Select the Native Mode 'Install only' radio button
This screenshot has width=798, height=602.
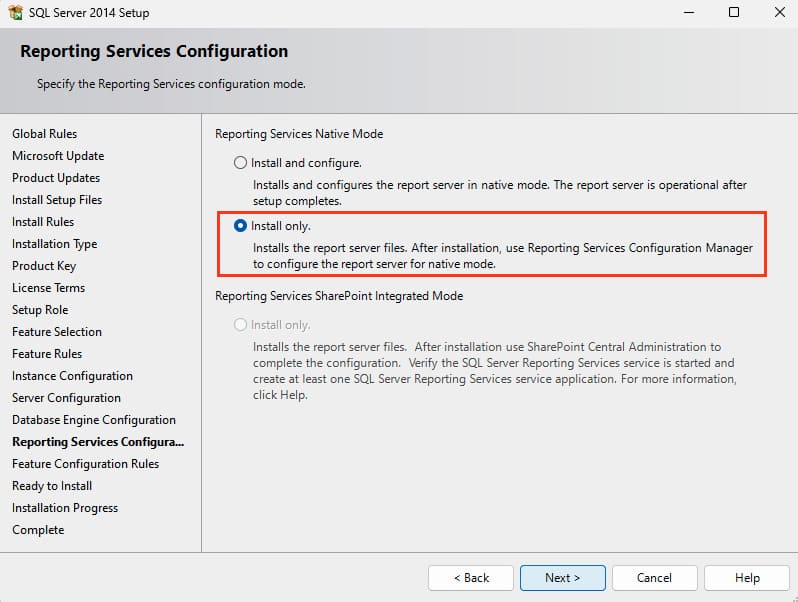(x=240, y=226)
